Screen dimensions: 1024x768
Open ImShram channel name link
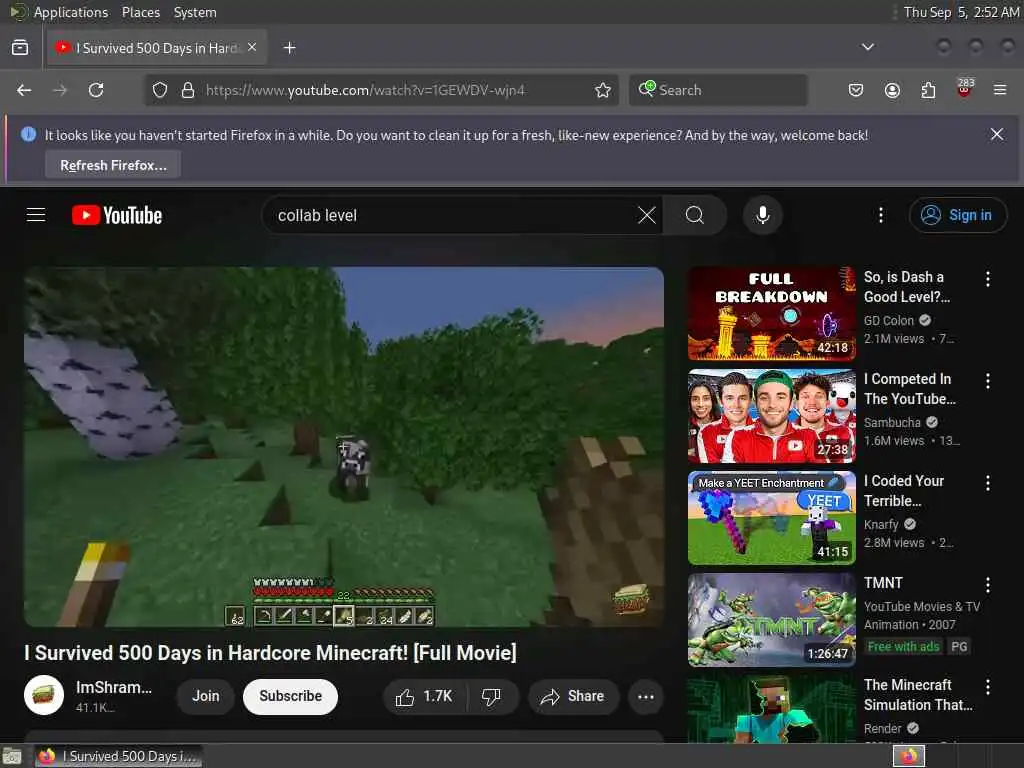(x=114, y=687)
